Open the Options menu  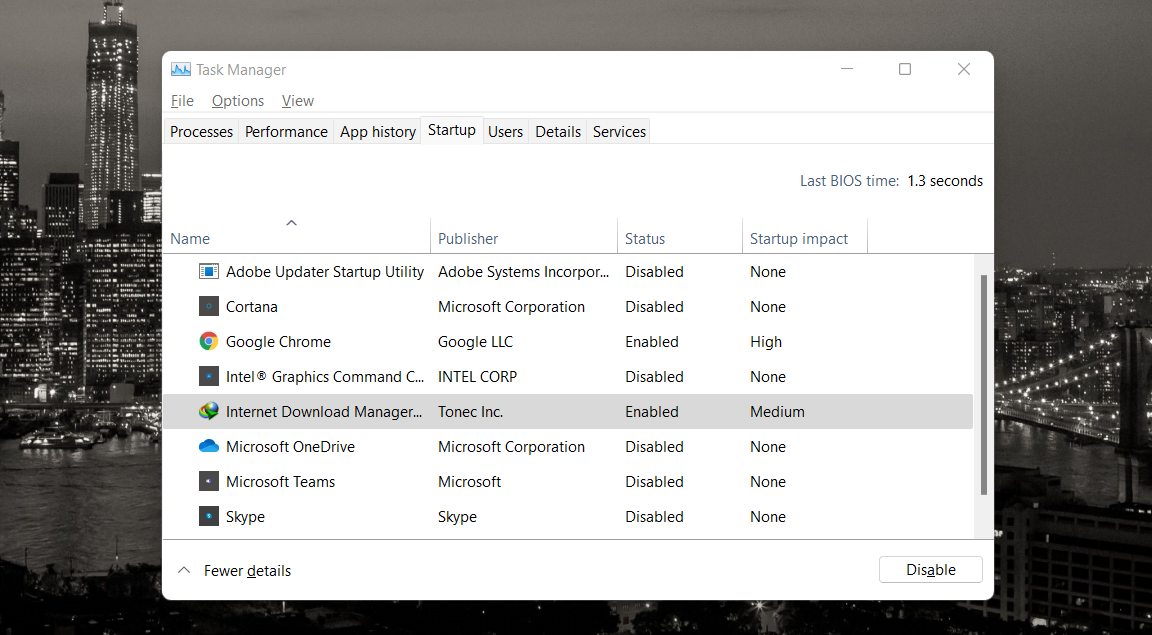click(238, 101)
